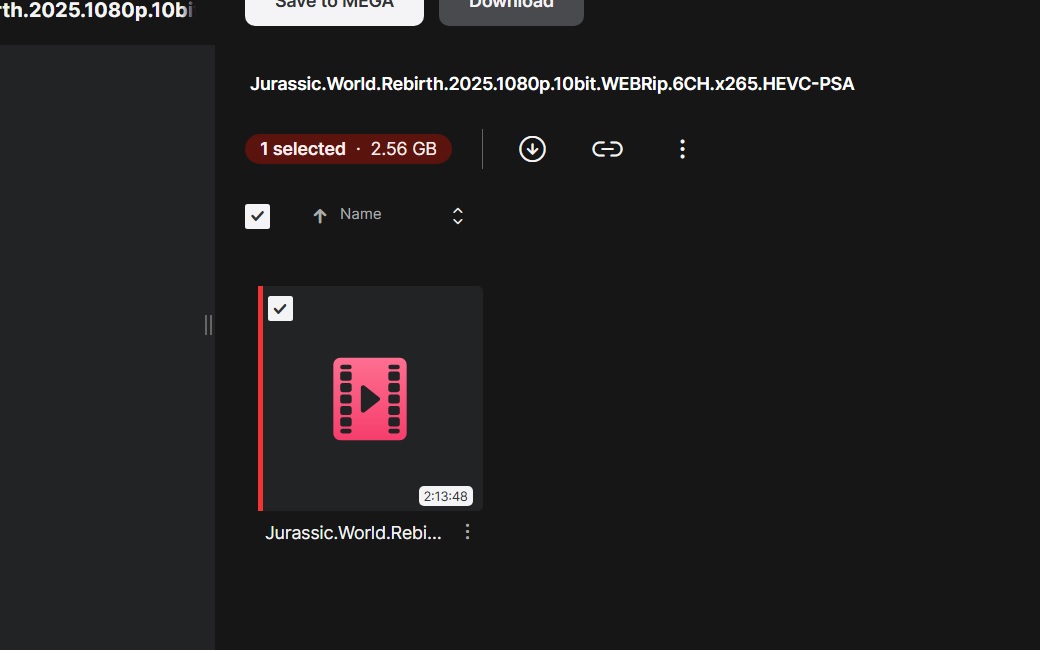The width and height of the screenshot is (1040, 650).
Task: Click the up arrow sort direction icon
Action: (320, 216)
